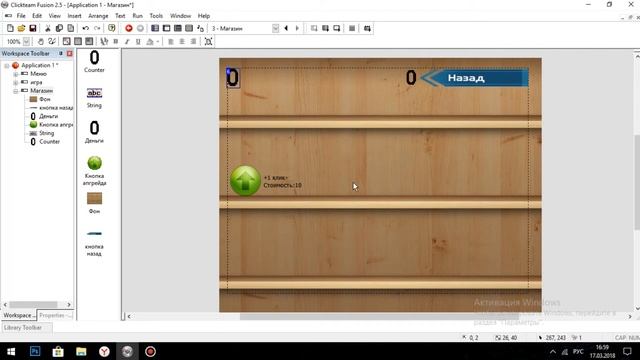This screenshot has width=640, height=360.
Task: Open the Insert menu
Action: pyautogui.click(x=74, y=16)
